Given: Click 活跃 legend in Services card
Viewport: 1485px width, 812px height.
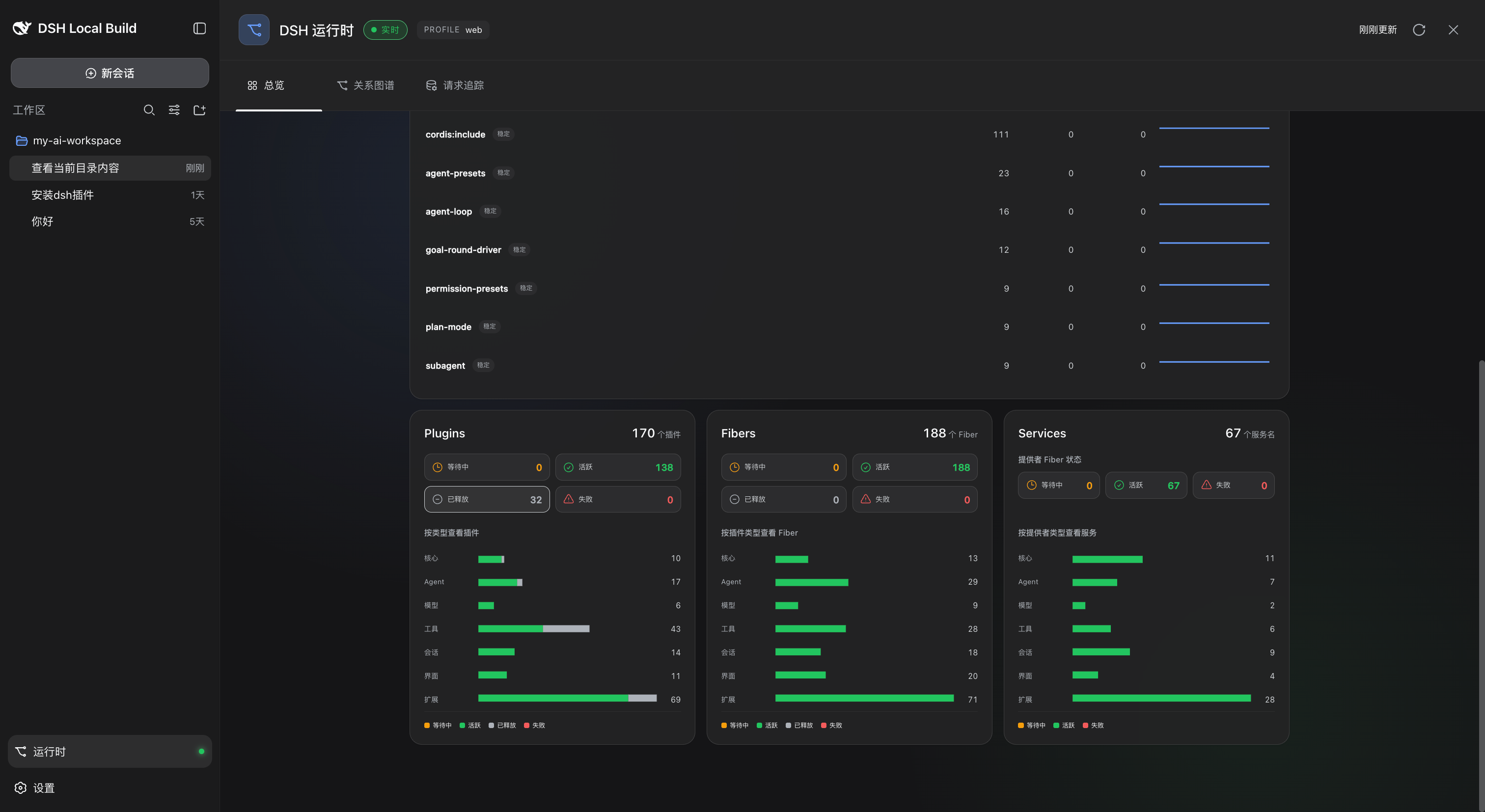Looking at the screenshot, I should coord(1064,725).
